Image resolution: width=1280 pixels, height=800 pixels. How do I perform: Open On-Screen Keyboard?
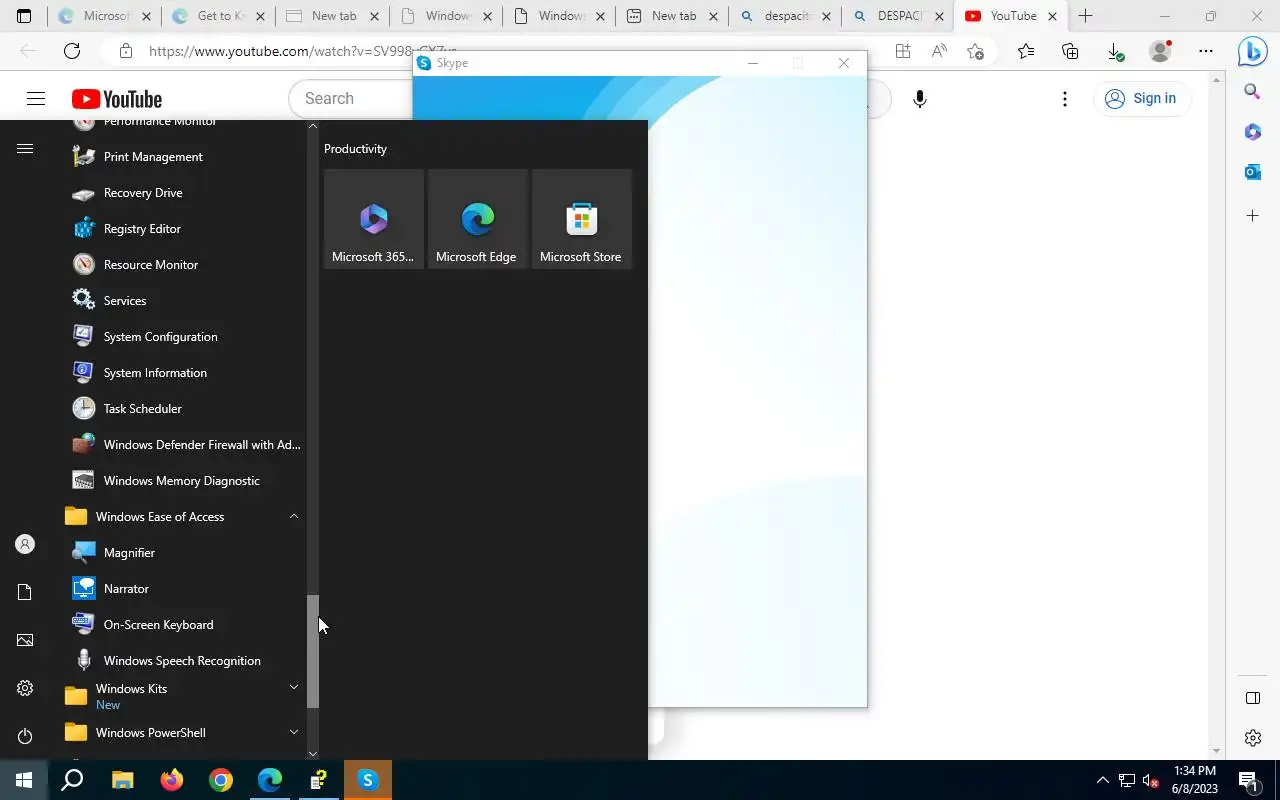(x=185, y=625)
